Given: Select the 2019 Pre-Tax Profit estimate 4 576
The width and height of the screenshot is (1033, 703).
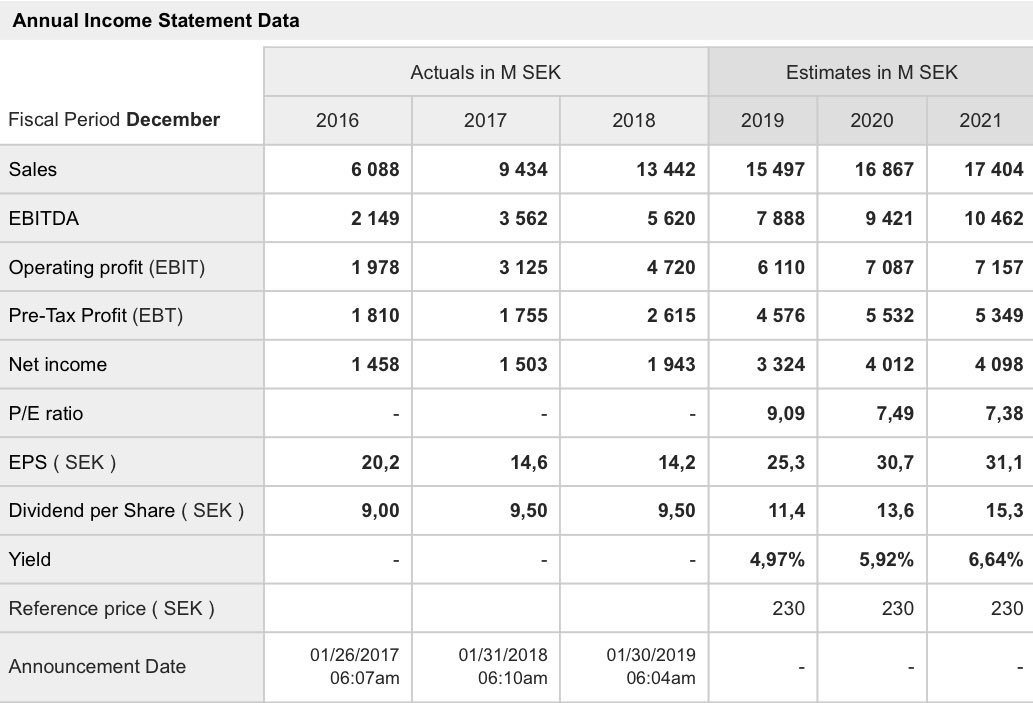Looking at the screenshot, I should pos(781,316).
